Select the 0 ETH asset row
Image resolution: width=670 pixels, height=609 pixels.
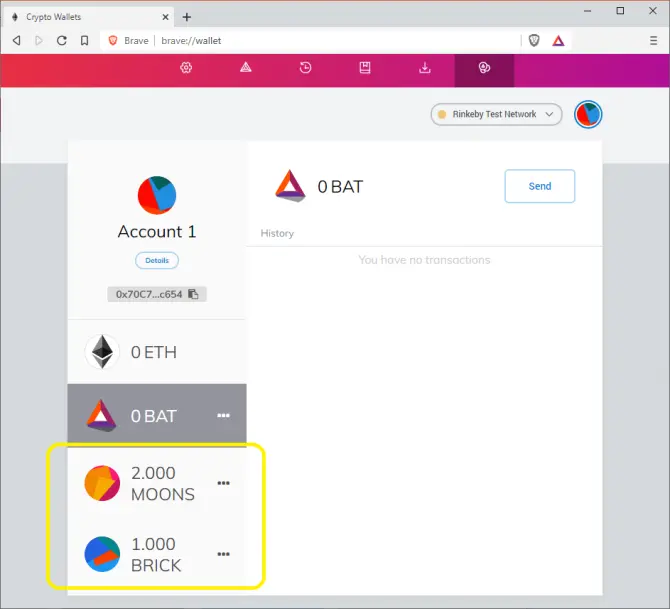(x=157, y=352)
